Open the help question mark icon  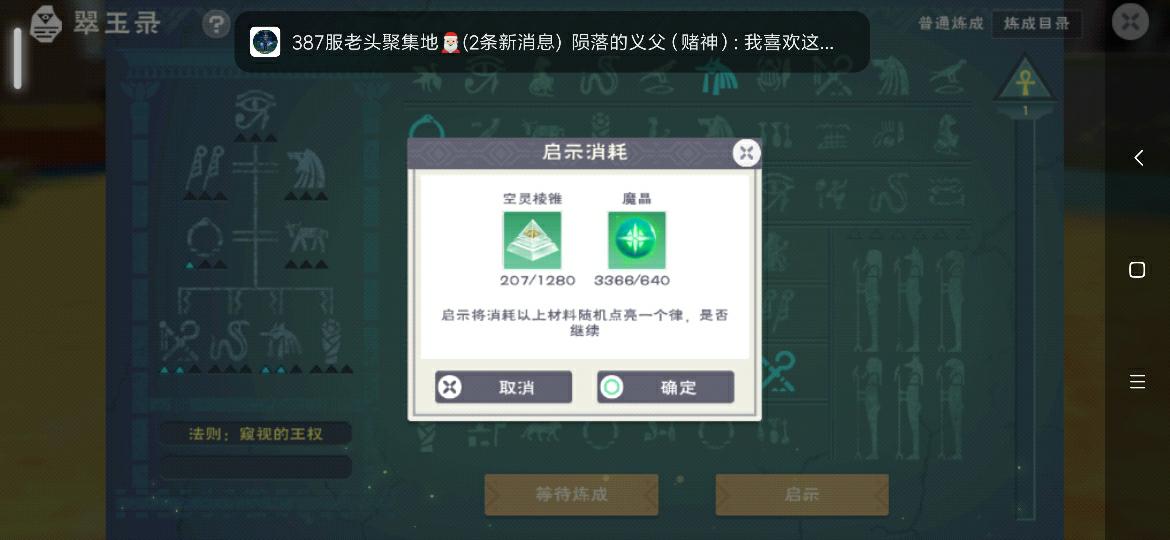click(x=216, y=25)
